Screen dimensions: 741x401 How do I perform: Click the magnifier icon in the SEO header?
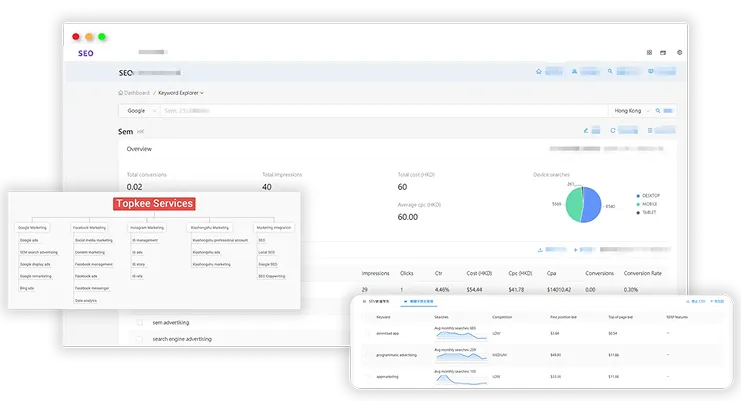(x=612, y=72)
